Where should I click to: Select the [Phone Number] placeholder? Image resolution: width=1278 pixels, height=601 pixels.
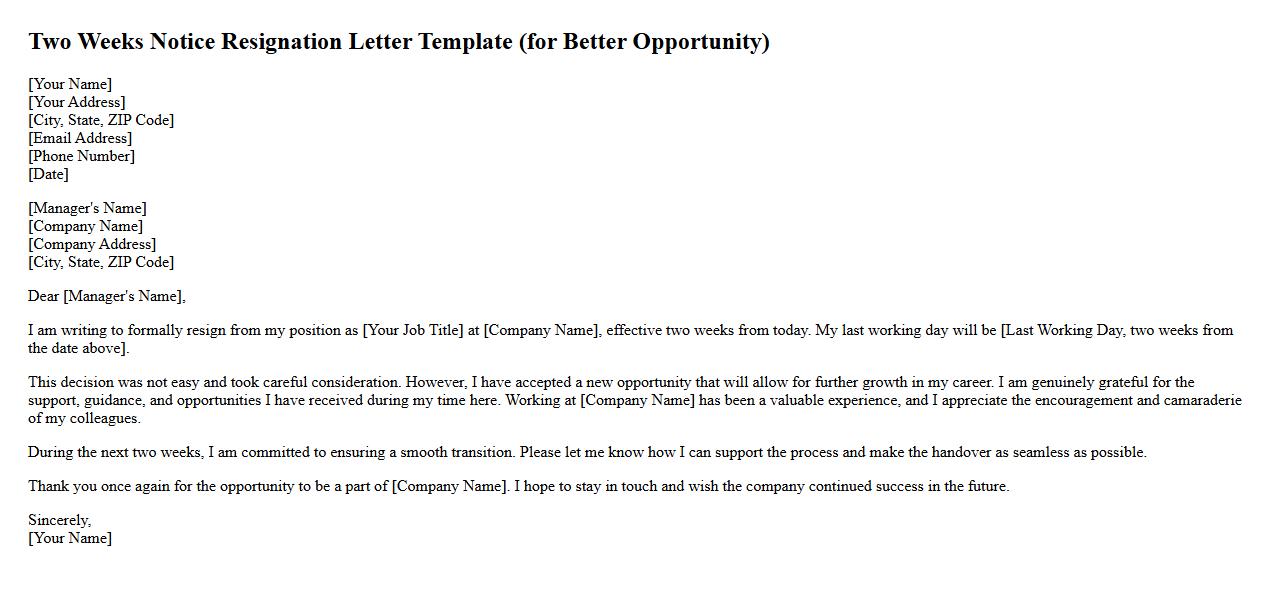coord(81,156)
